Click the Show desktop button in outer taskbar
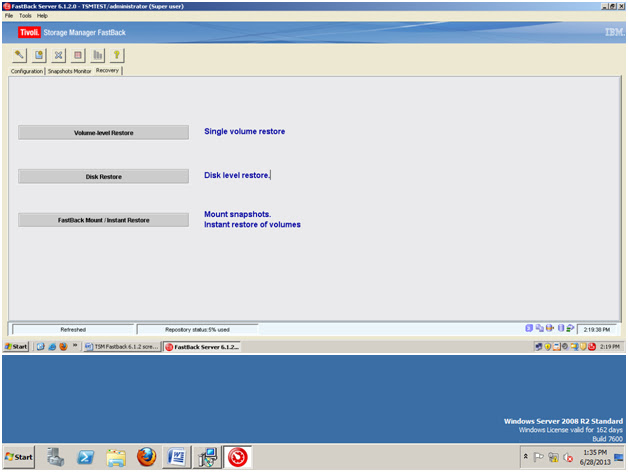This screenshot has height=472, width=628. pos(619,457)
